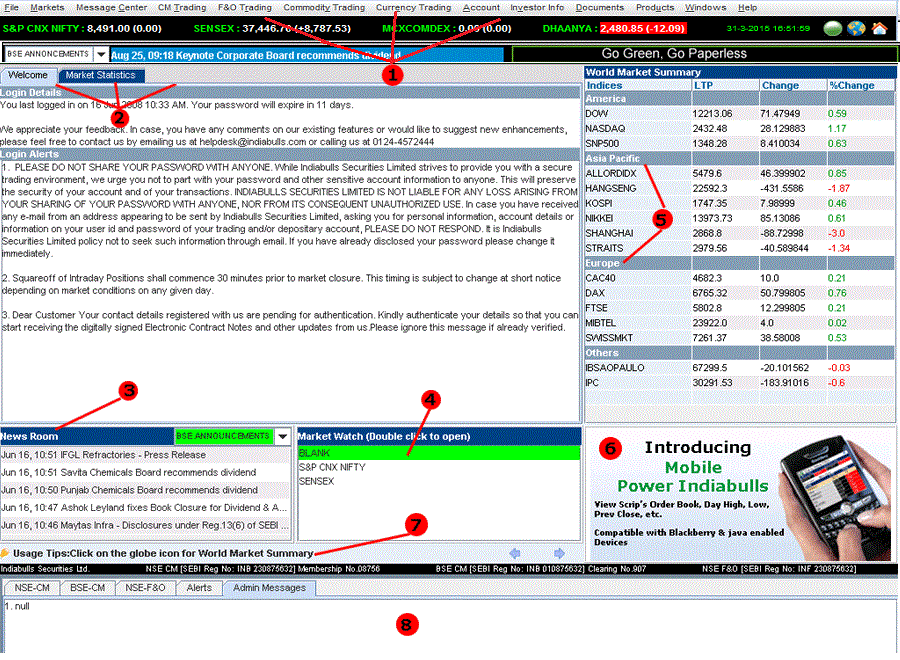Switch to the Market Statistics tab
900x660 pixels.
coord(101,75)
